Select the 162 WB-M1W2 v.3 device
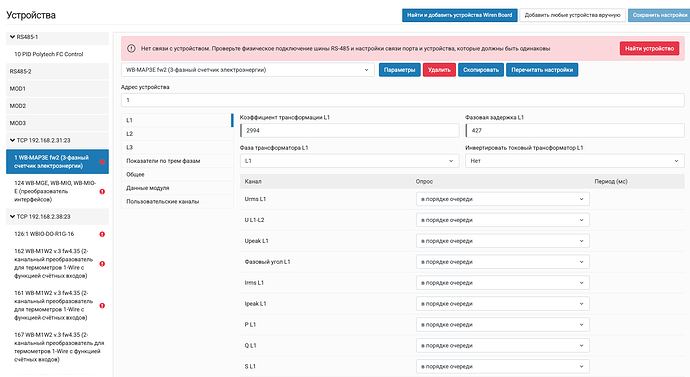Viewport: 690px width, 377px height. [57, 264]
